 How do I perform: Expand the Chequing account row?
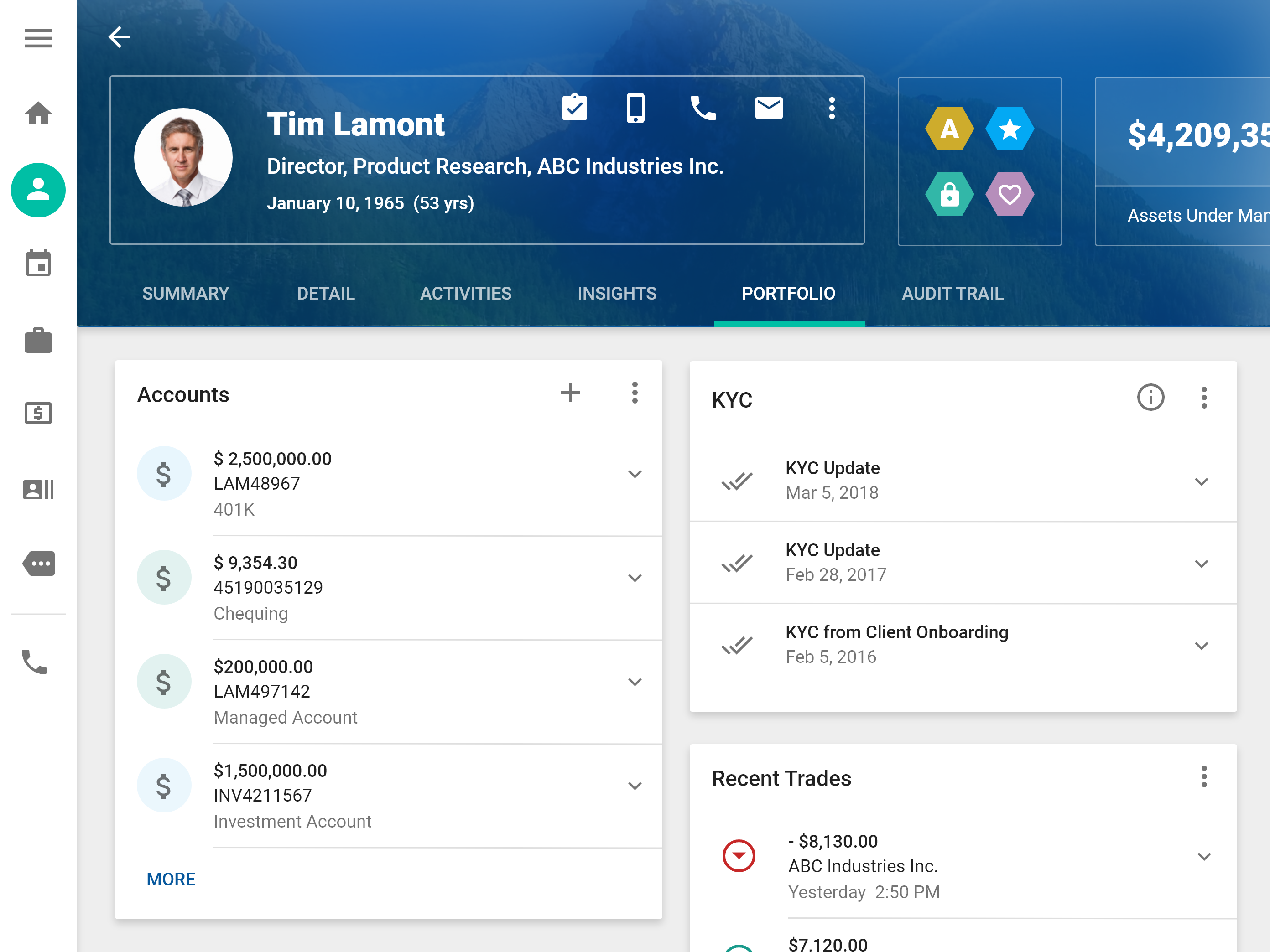(635, 578)
